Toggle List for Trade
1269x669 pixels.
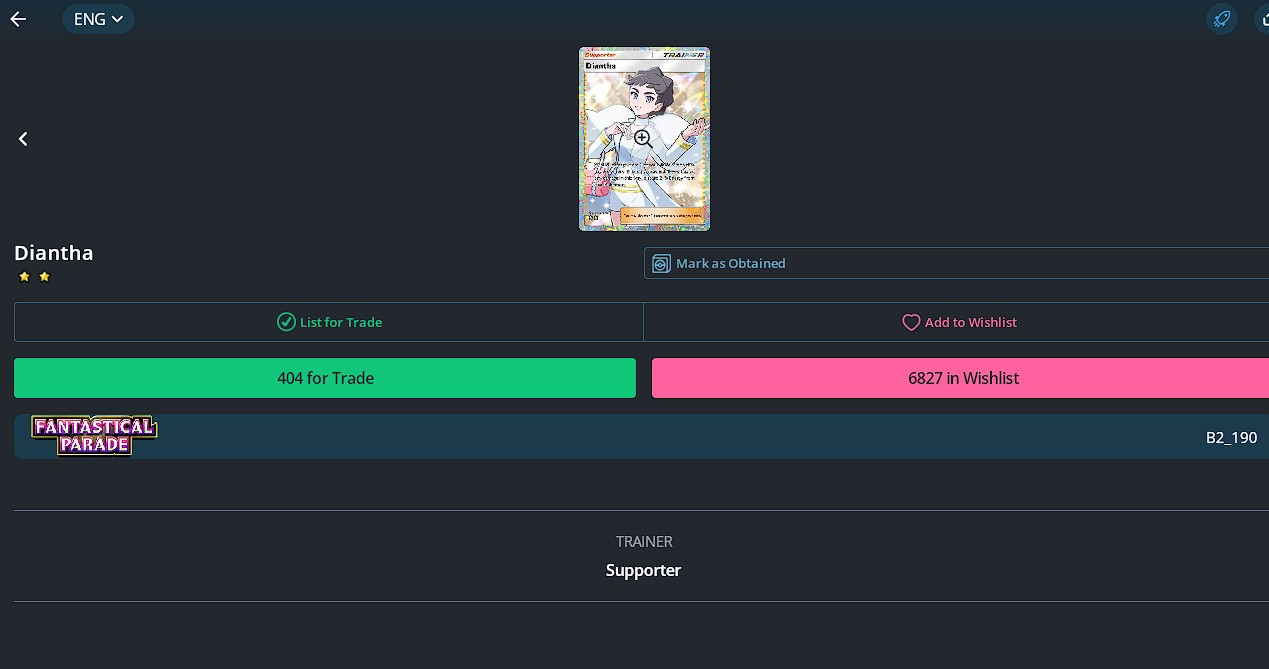[329, 322]
